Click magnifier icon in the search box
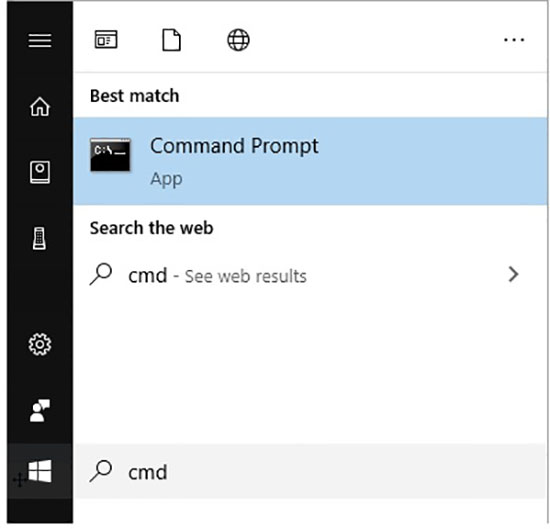The width and height of the screenshot is (550, 529). [101, 471]
